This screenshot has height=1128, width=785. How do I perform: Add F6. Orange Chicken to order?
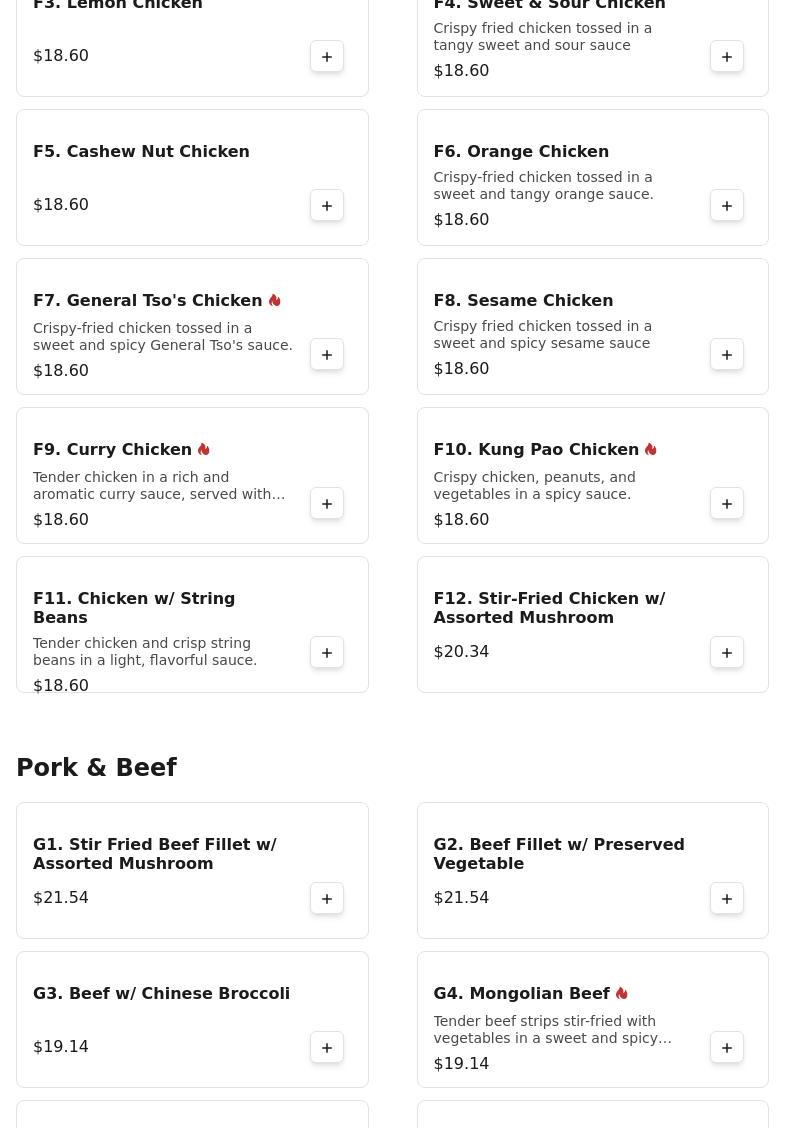click(x=727, y=206)
